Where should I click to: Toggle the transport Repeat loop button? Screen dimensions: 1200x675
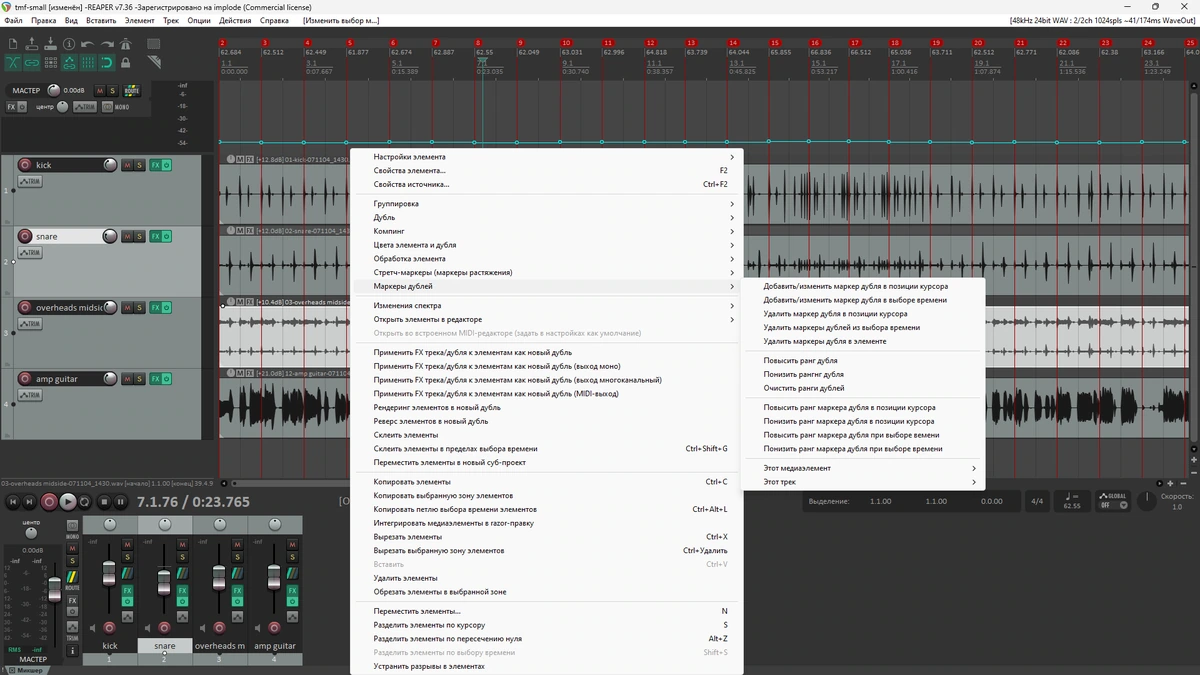86,502
